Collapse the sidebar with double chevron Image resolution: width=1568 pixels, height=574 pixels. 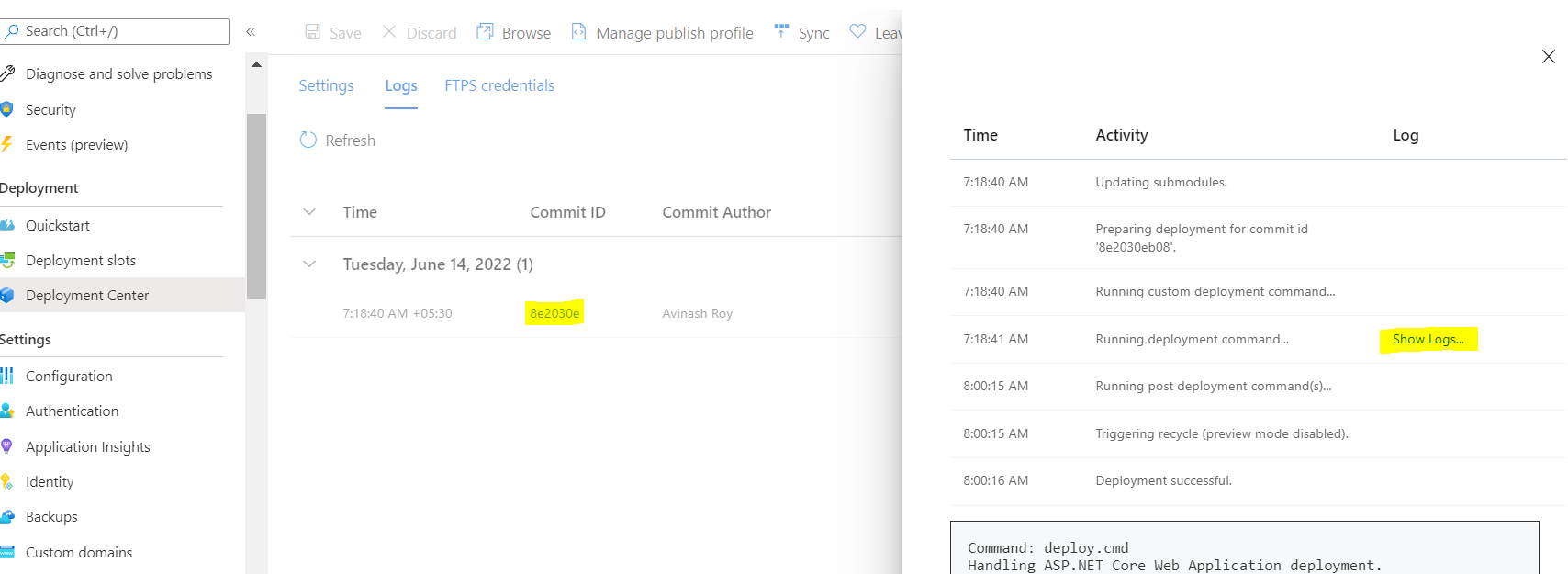(x=251, y=32)
